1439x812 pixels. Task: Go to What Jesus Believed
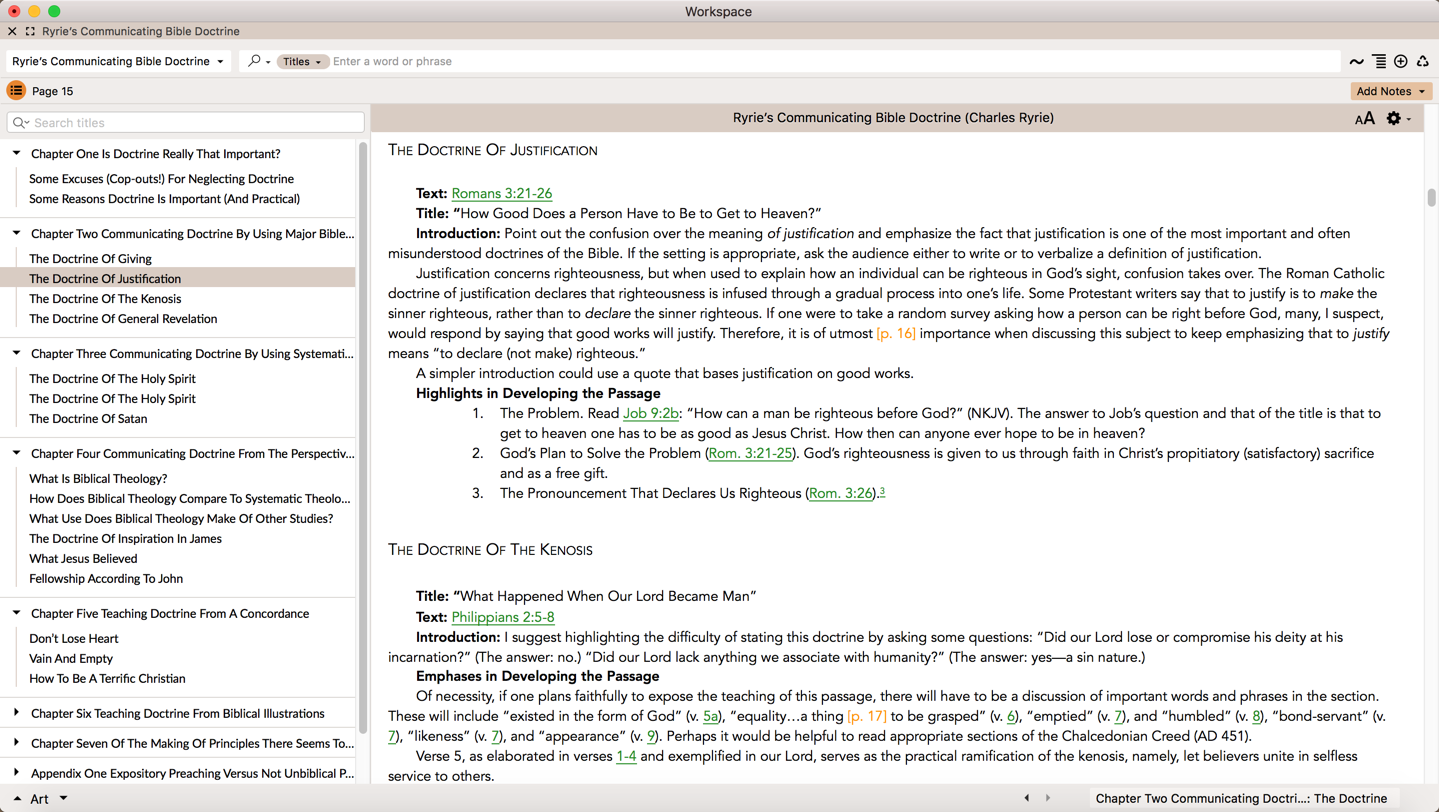point(83,559)
